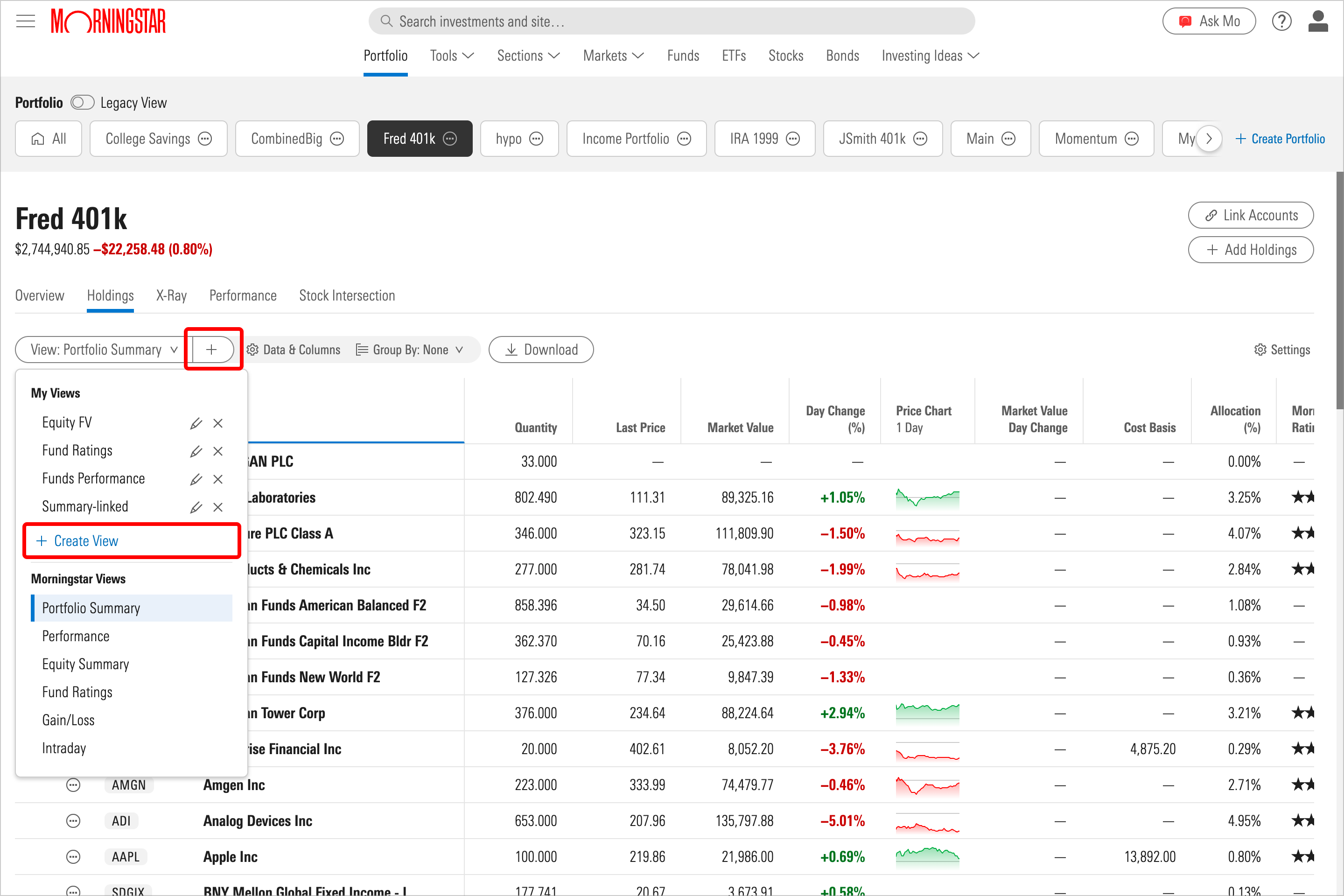Screen dimensions: 1344x896
Task: Open options for IRA 1999 portfolio
Action: (x=793, y=139)
